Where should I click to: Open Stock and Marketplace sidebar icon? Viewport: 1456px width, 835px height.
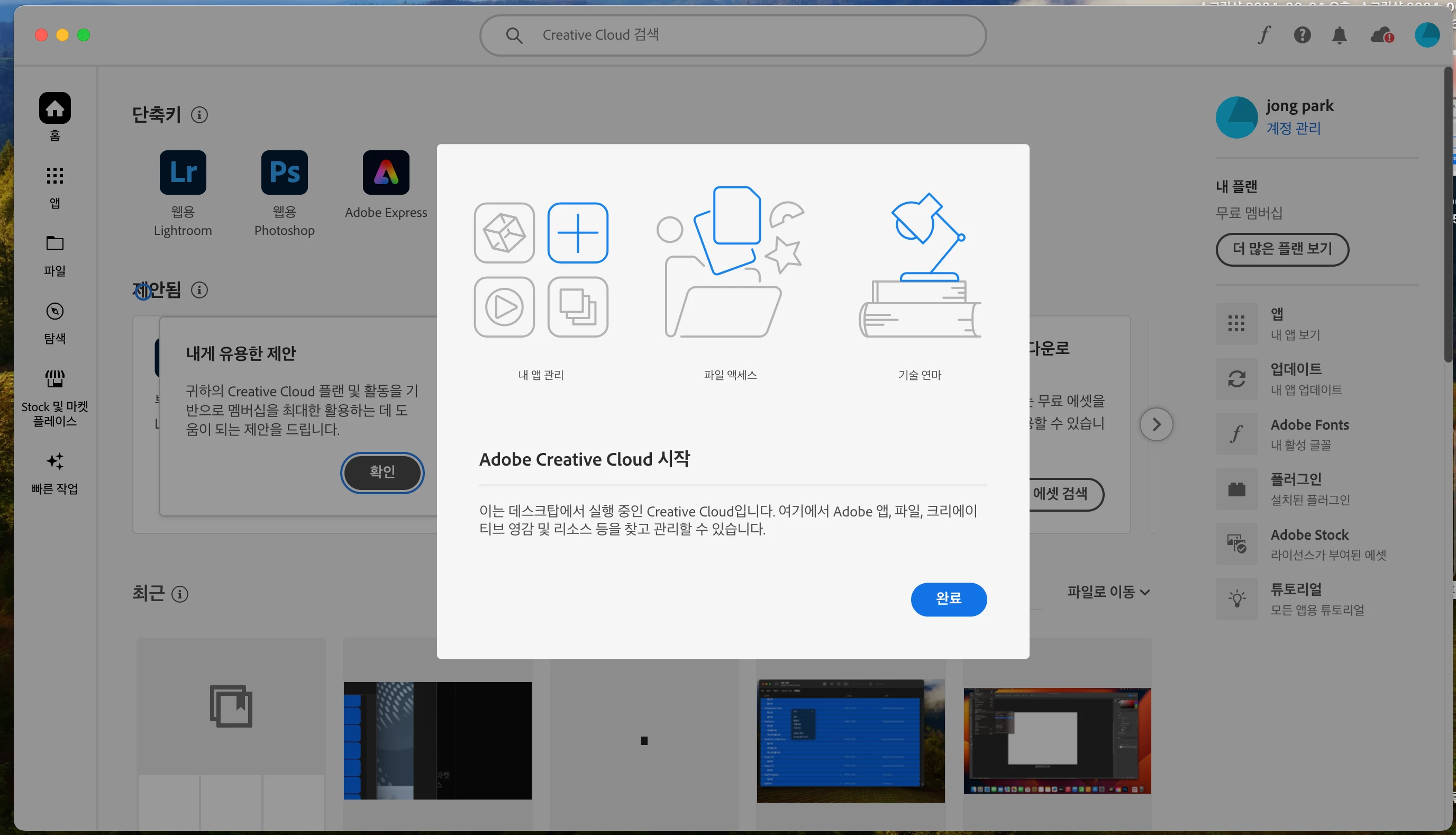(x=54, y=379)
